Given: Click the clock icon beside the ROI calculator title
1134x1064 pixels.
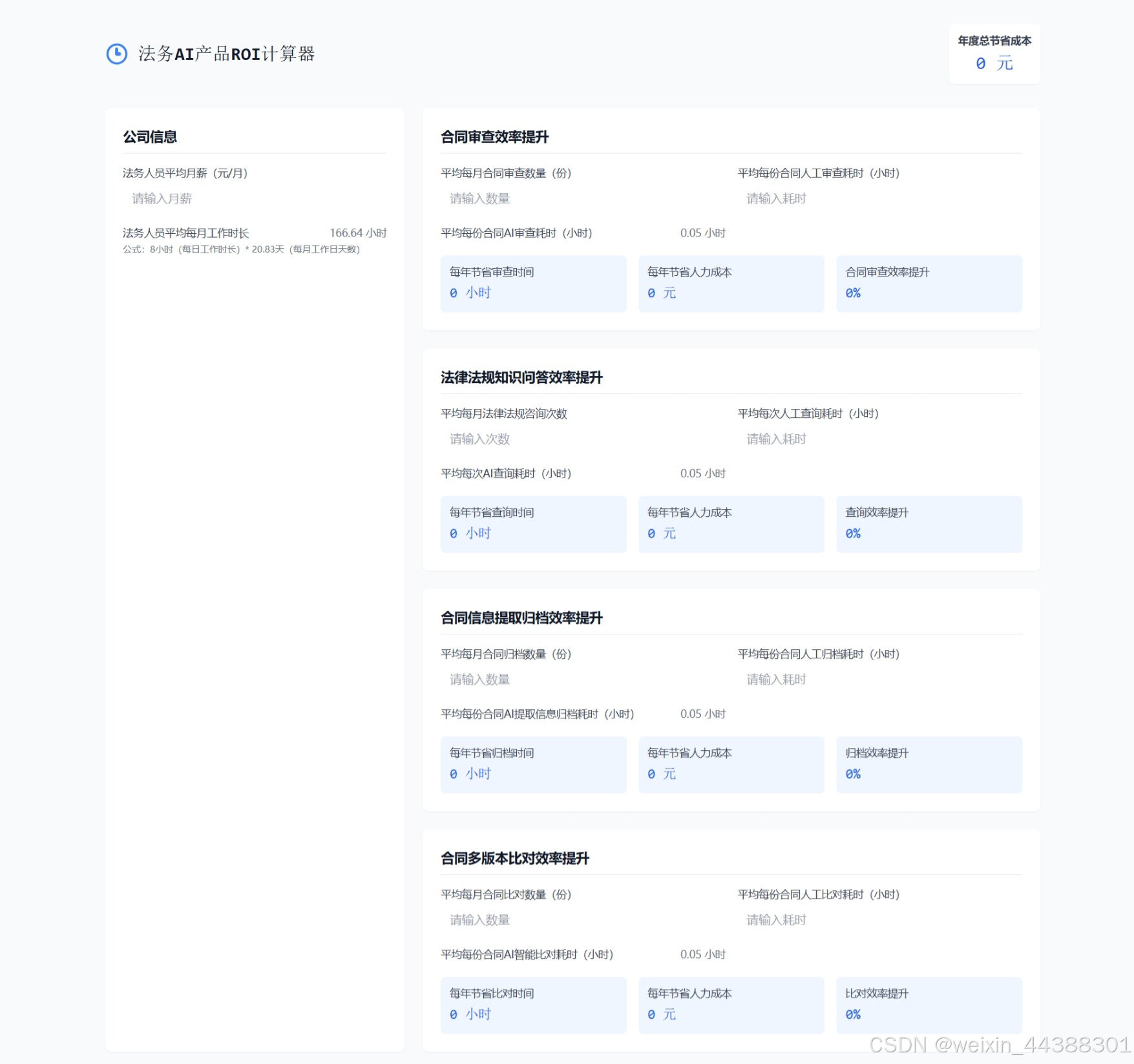Looking at the screenshot, I should (x=117, y=54).
